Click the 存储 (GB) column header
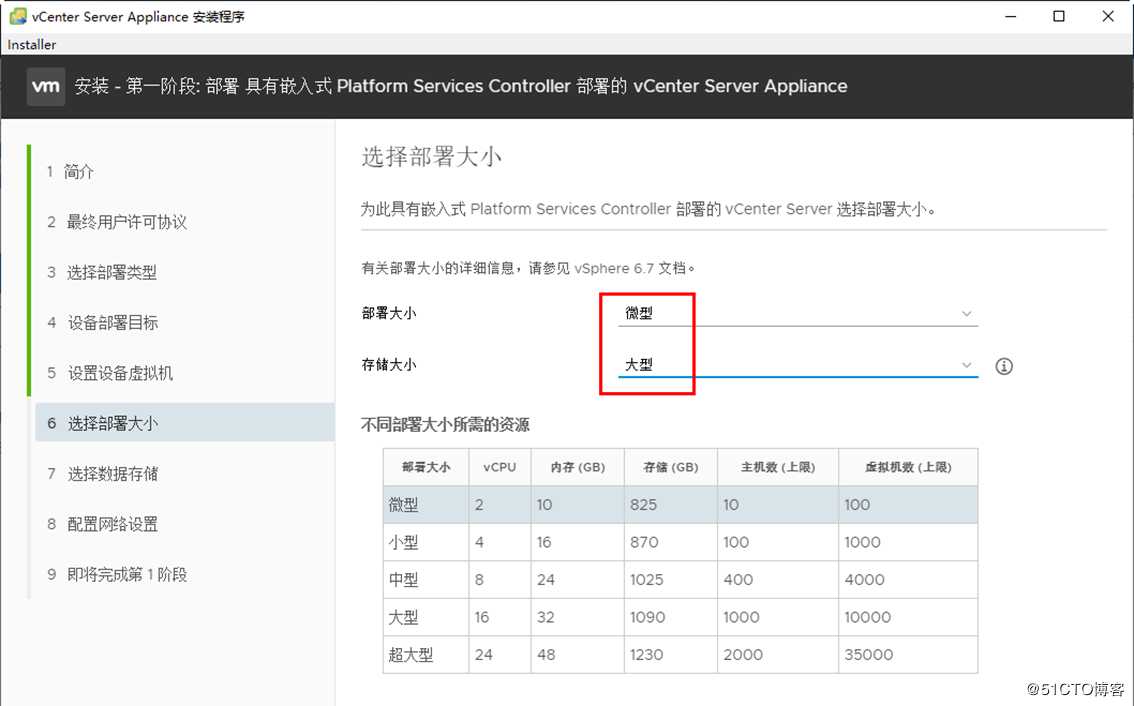The height and width of the screenshot is (706, 1134). (671, 467)
